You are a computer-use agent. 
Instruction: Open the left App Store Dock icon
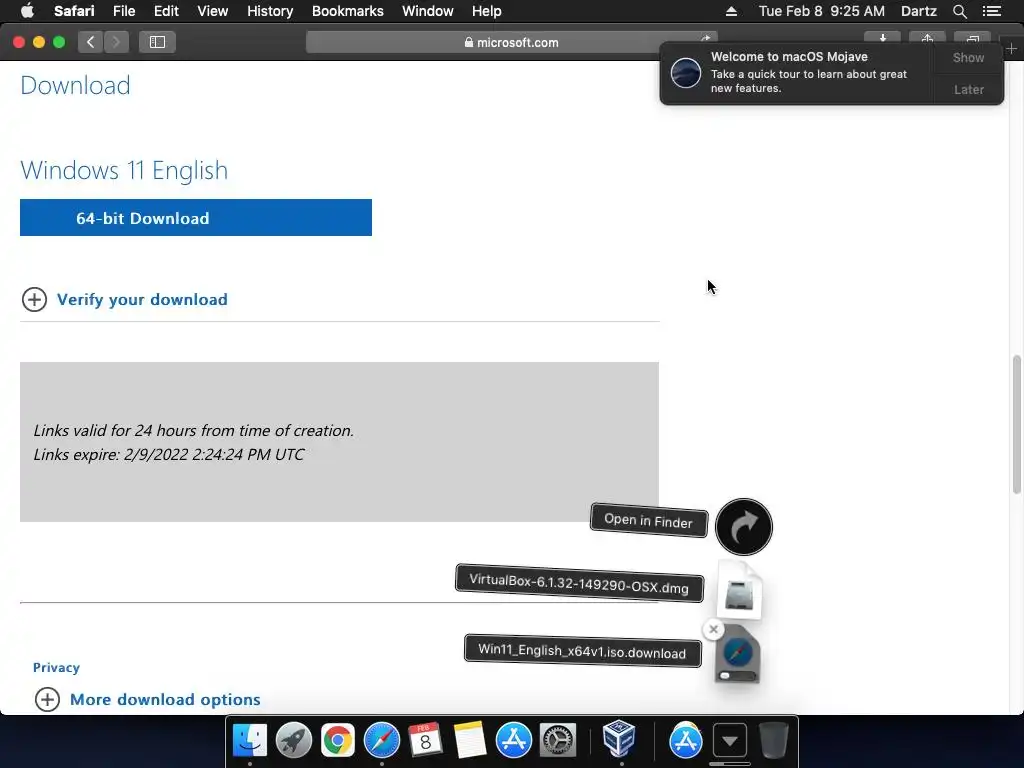(513, 741)
